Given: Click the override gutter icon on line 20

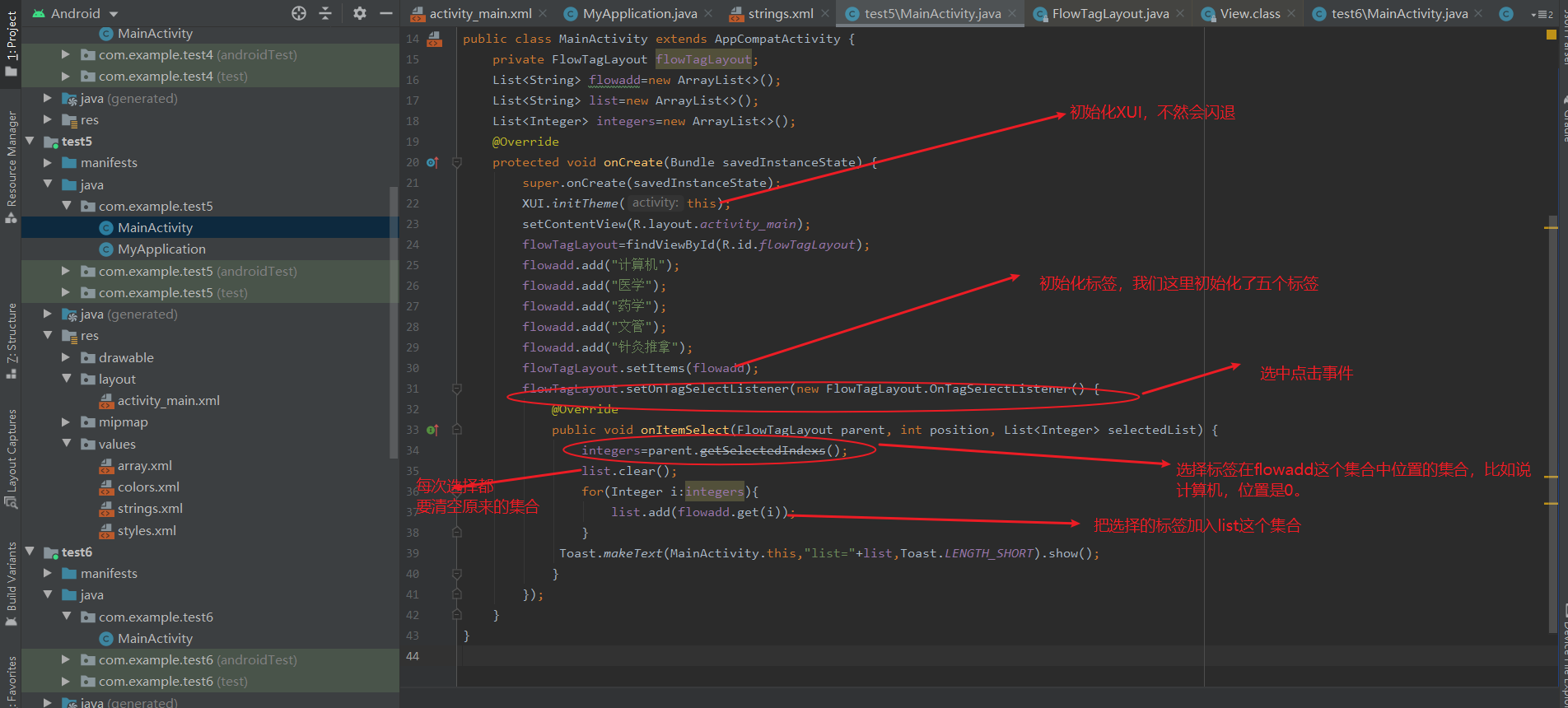Looking at the screenshot, I should tap(432, 163).
